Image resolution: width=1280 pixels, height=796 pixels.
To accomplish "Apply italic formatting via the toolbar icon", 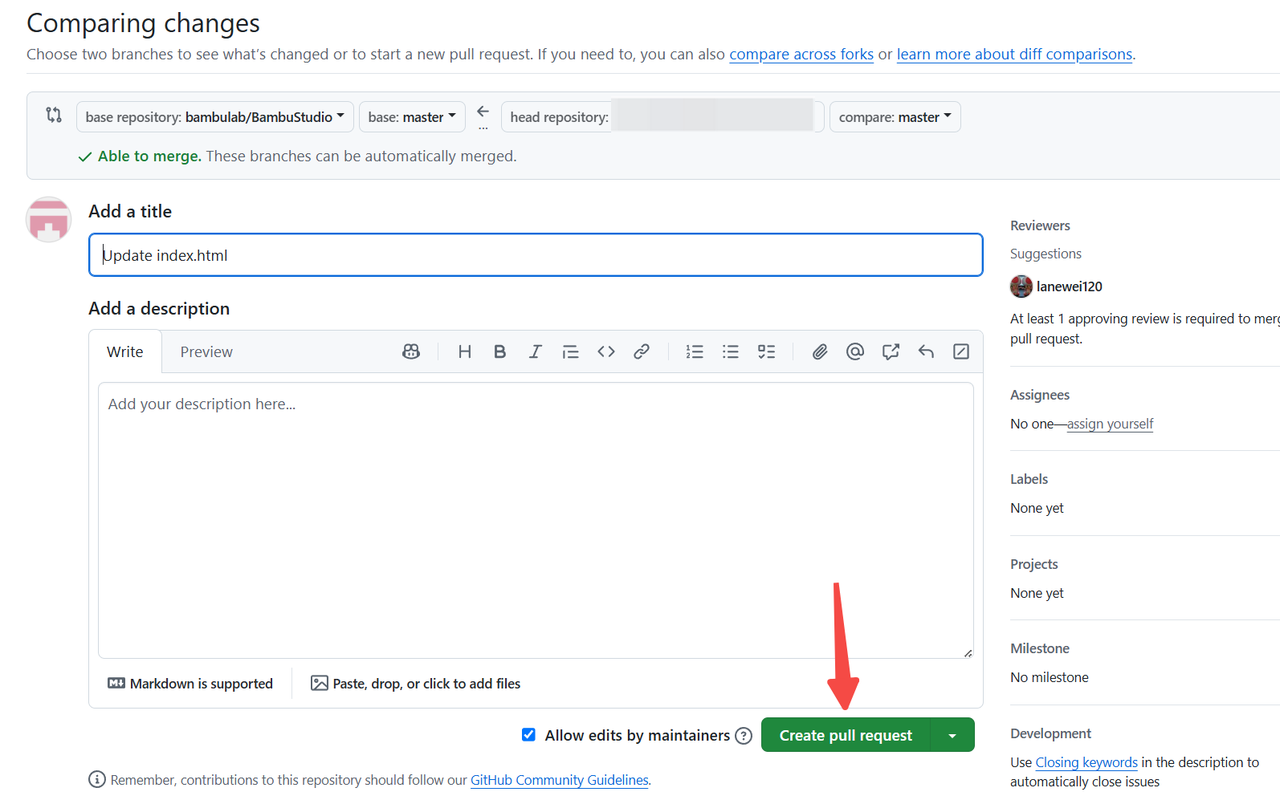I will point(535,352).
